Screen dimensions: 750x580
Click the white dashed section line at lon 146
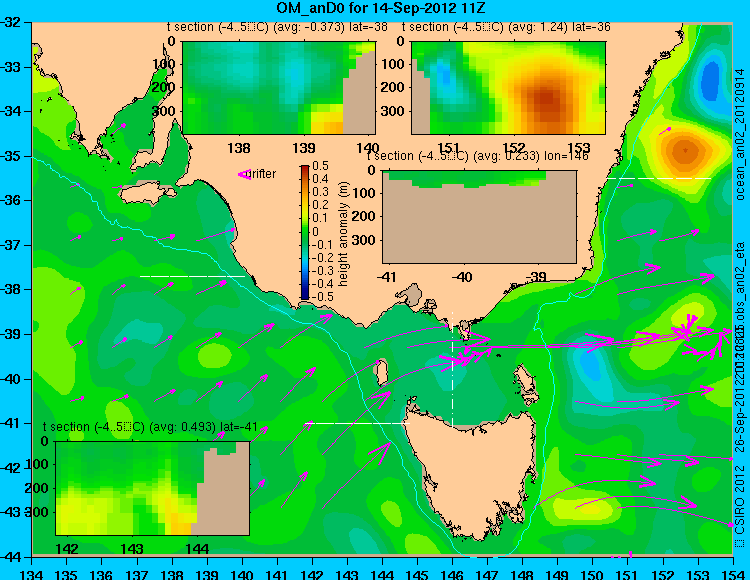click(452, 368)
